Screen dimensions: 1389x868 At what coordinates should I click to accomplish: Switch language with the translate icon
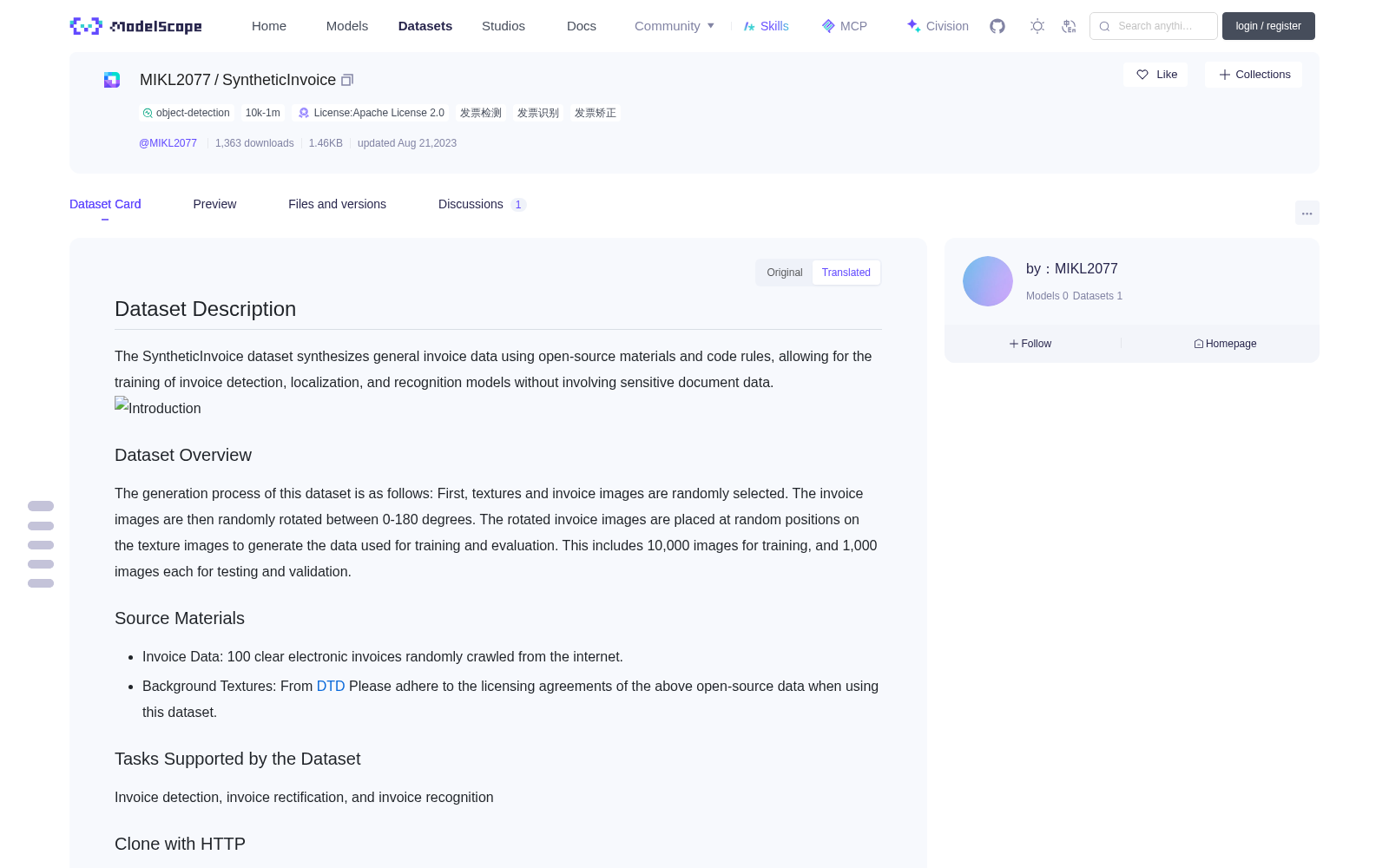[1070, 26]
